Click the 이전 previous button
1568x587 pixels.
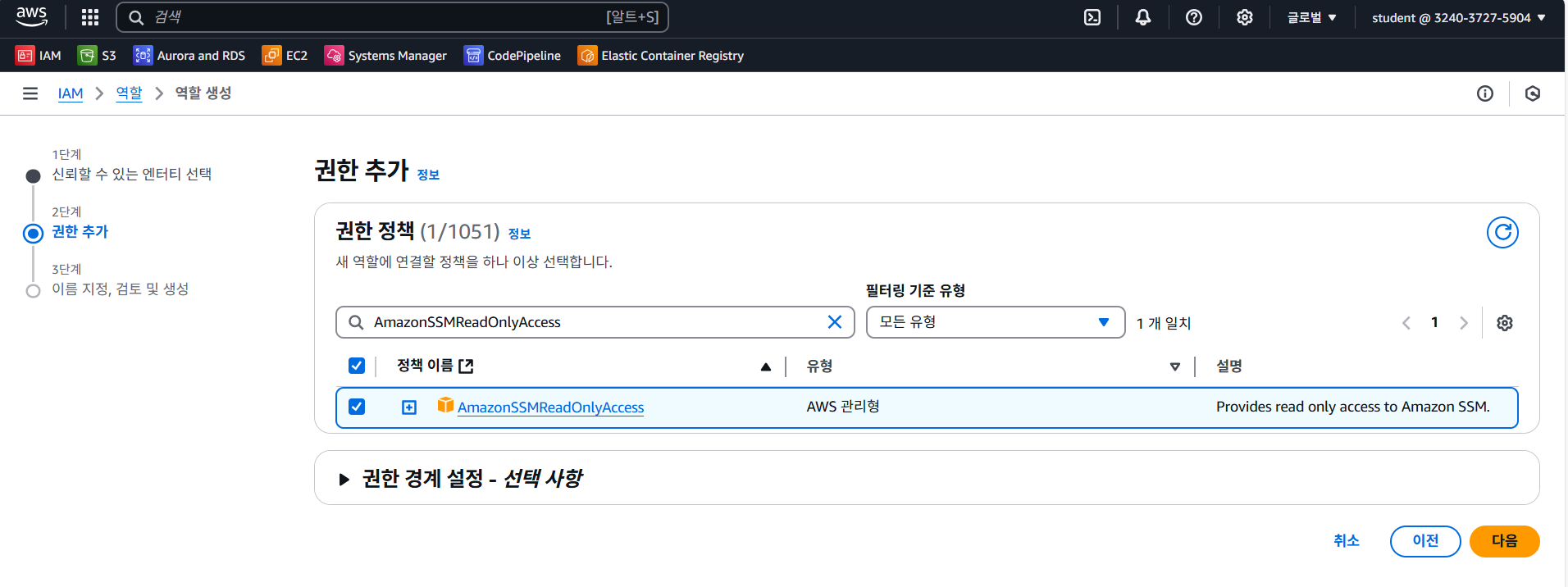[x=1425, y=541]
